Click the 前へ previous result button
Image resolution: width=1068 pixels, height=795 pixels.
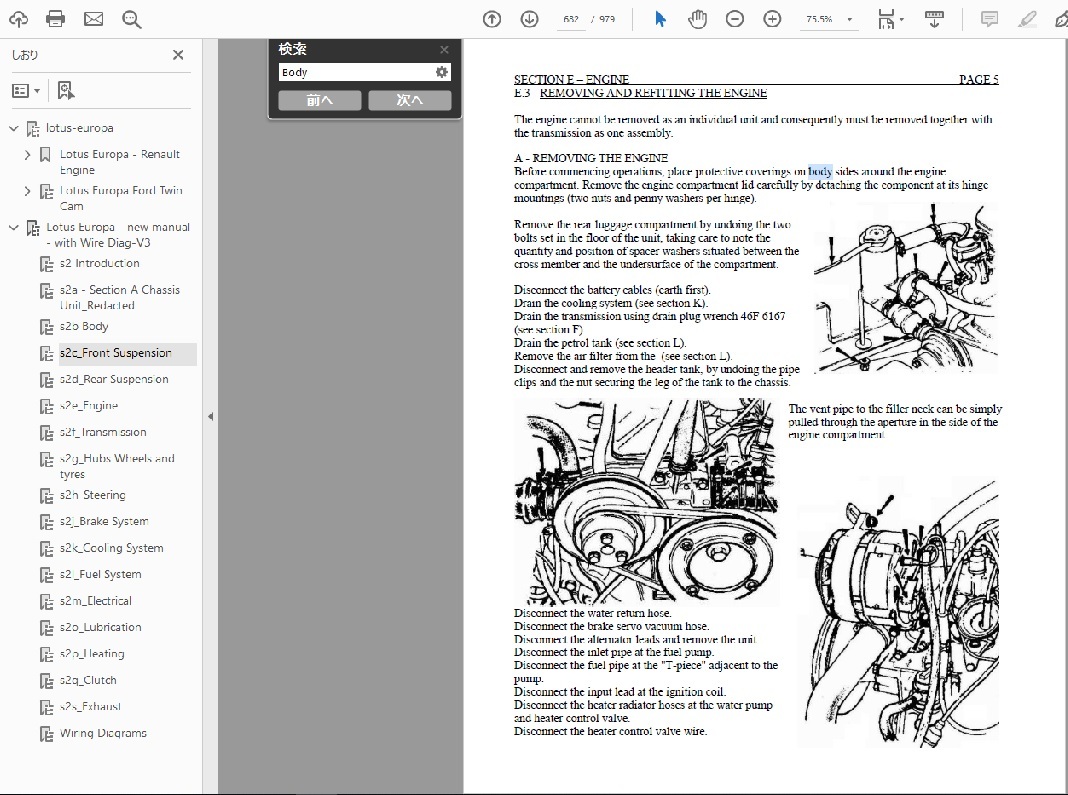(x=319, y=100)
